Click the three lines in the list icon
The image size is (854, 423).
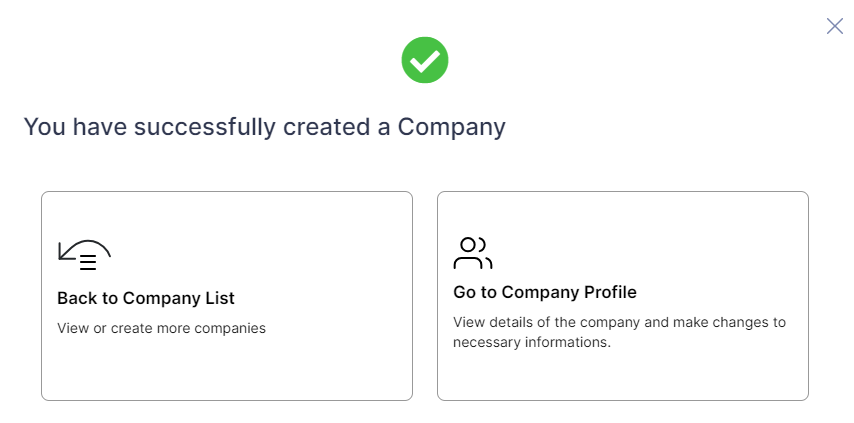88,262
